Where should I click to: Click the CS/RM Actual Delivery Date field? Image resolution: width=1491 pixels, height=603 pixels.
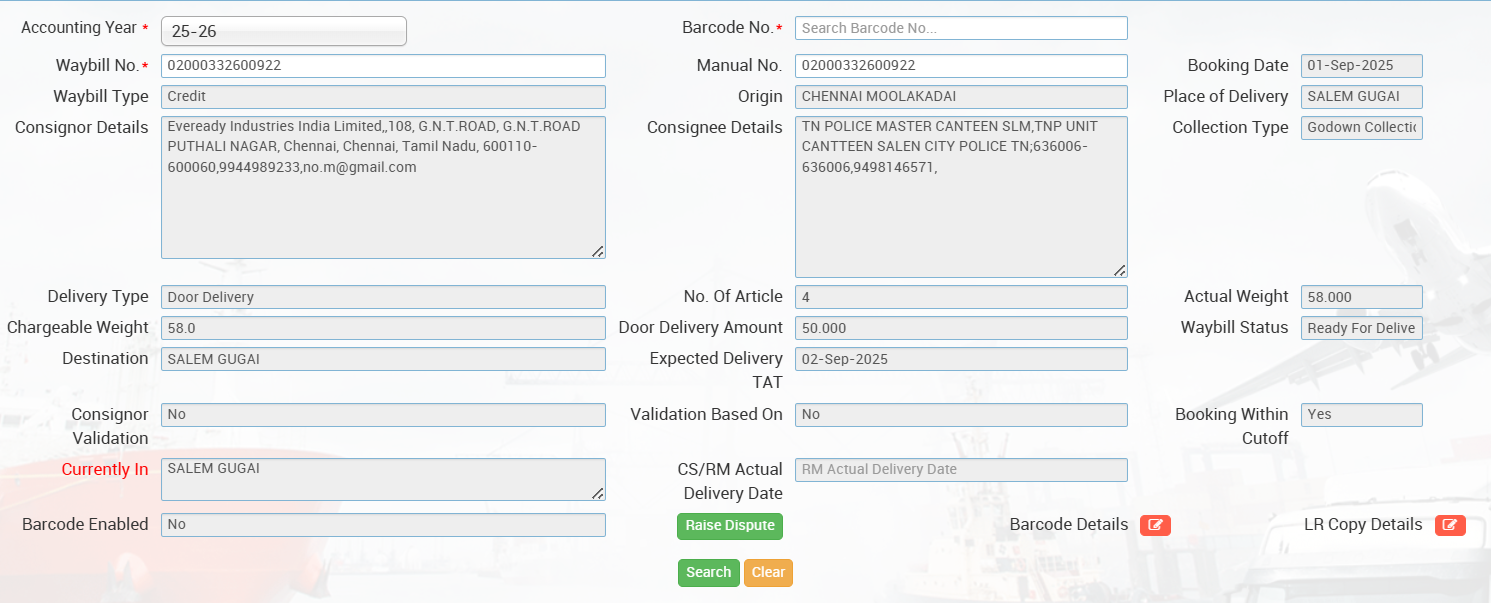point(961,470)
